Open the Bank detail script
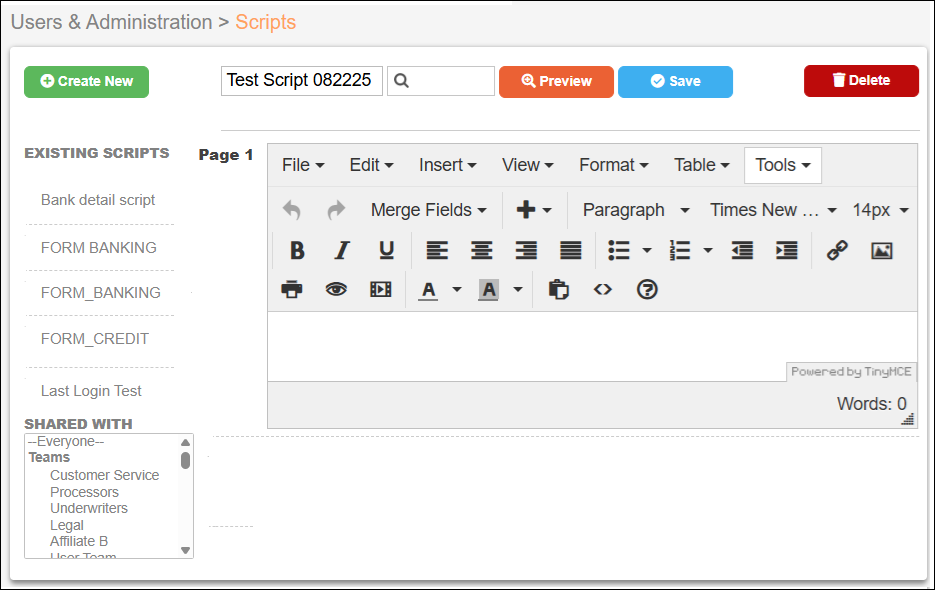Viewport: 935px width, 590px height. point(98,200)
